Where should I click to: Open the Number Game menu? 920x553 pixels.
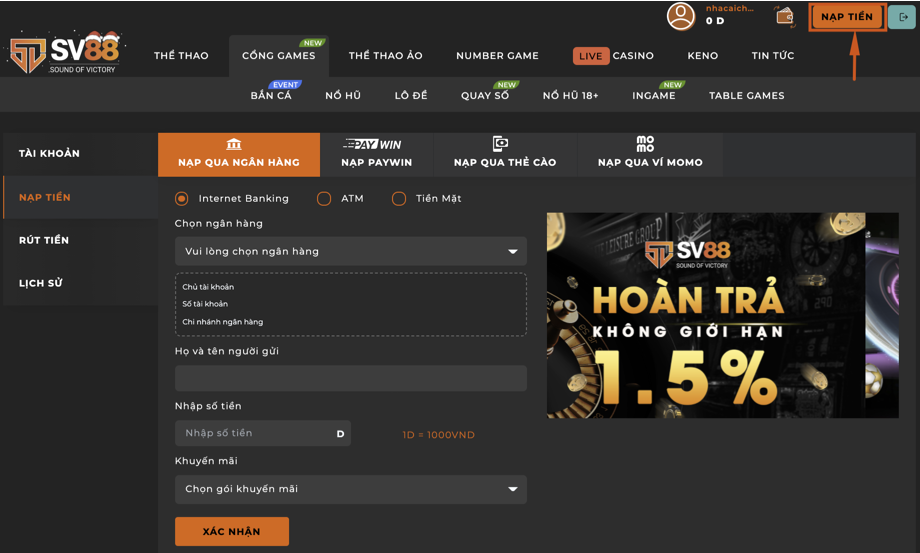click(498, 56)
